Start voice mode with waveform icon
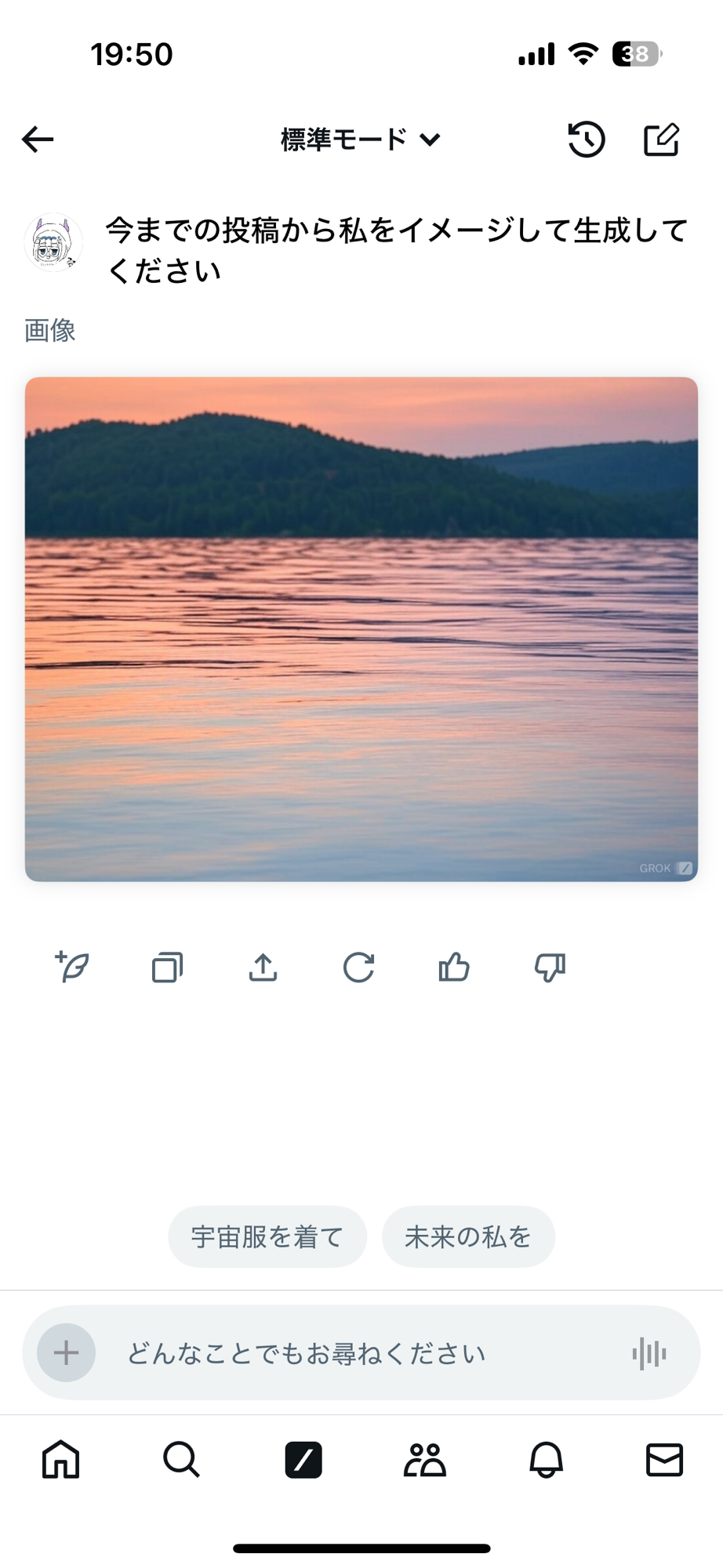 coord(649,1352)
